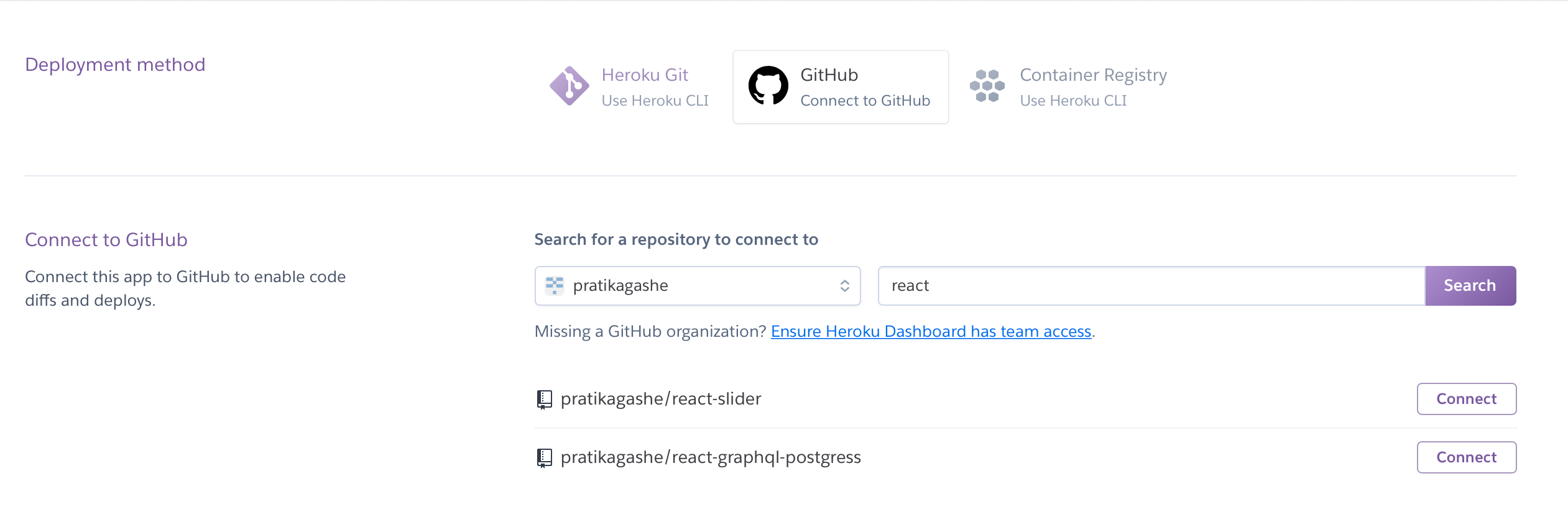This screenshot has height=517, width=1568.
Task: Click the book icon beside react-graphql-postgress
Action: tap(545, 457)
